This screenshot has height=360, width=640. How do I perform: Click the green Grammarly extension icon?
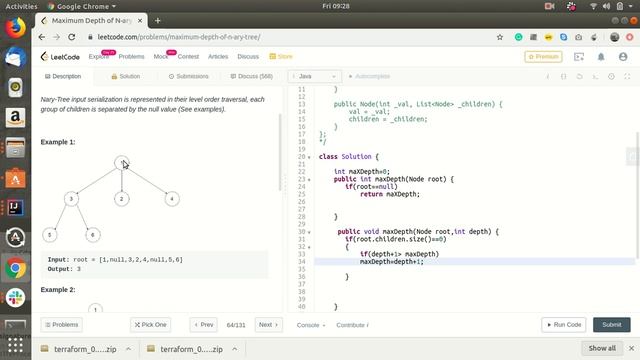(x=518, y=37)
